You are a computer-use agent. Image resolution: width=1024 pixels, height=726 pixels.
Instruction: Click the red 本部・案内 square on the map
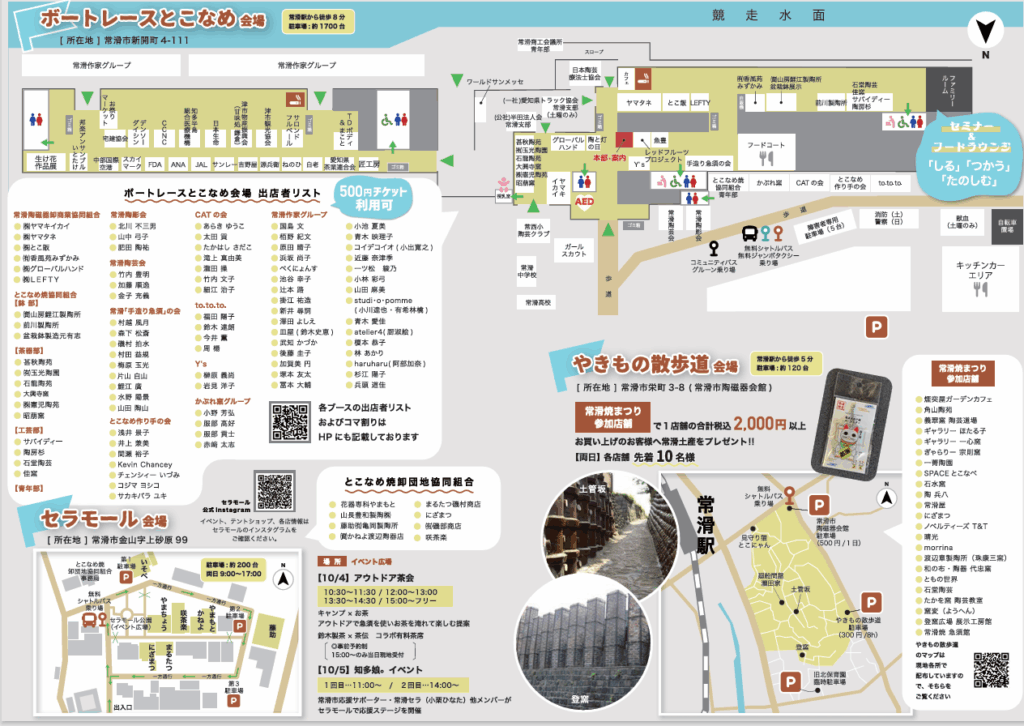pos(624,142)
